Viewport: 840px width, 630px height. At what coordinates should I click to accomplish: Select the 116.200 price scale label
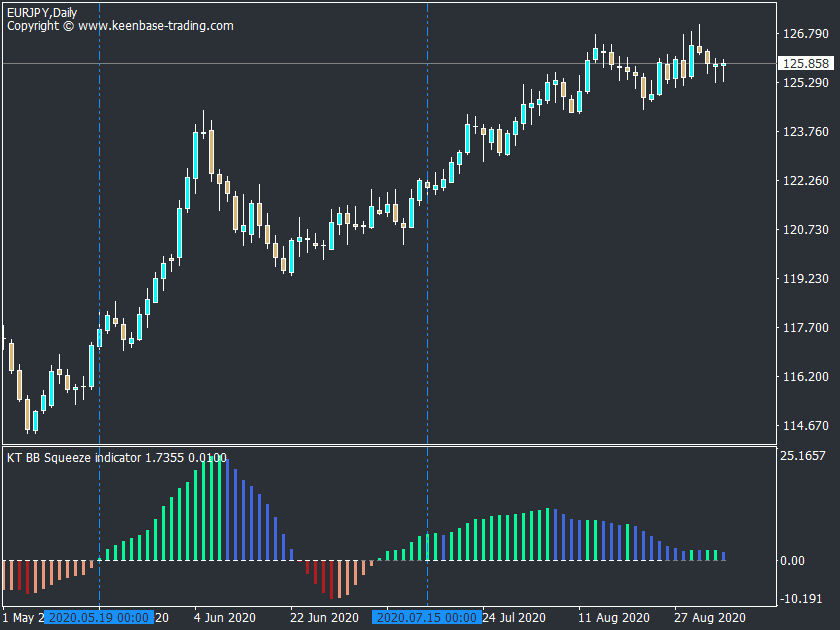click(x=806, y=377)
